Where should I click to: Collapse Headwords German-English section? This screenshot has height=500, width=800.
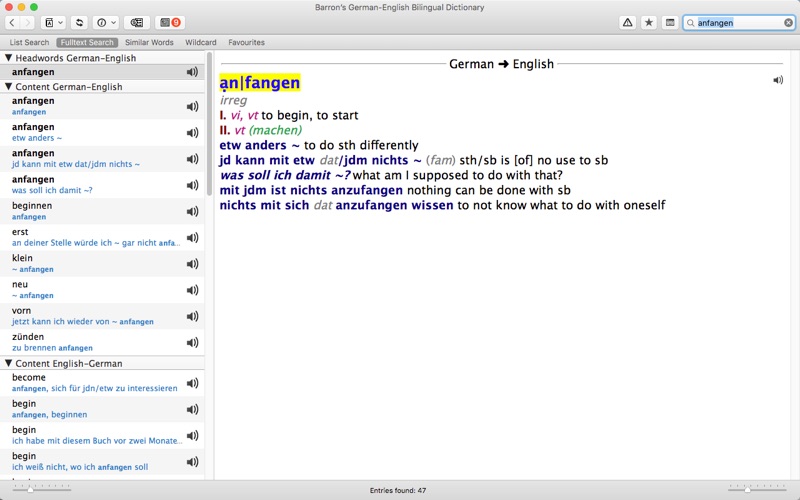click(x=8, y=58)
